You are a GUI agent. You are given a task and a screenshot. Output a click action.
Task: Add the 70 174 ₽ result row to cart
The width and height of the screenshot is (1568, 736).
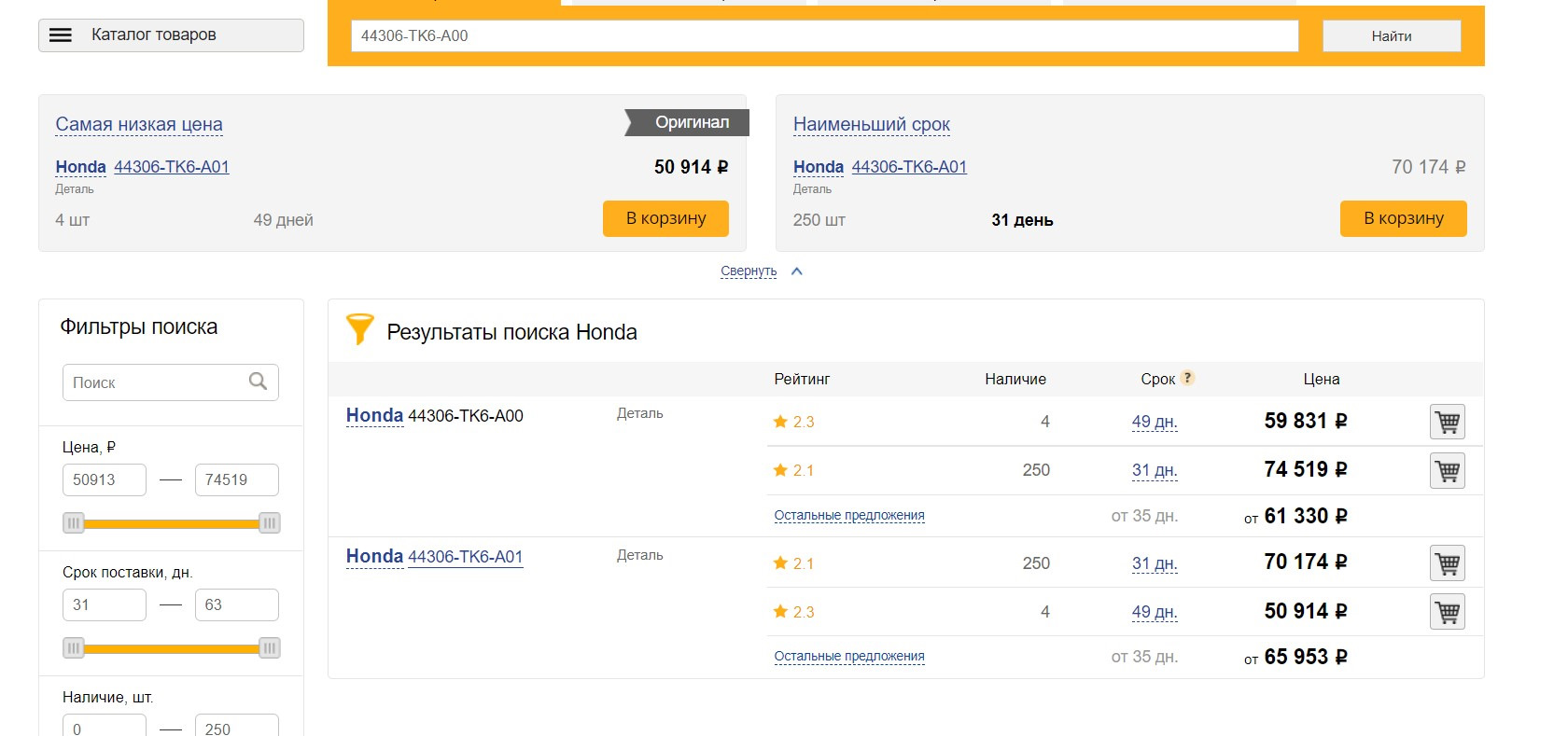pos(1448,563)
